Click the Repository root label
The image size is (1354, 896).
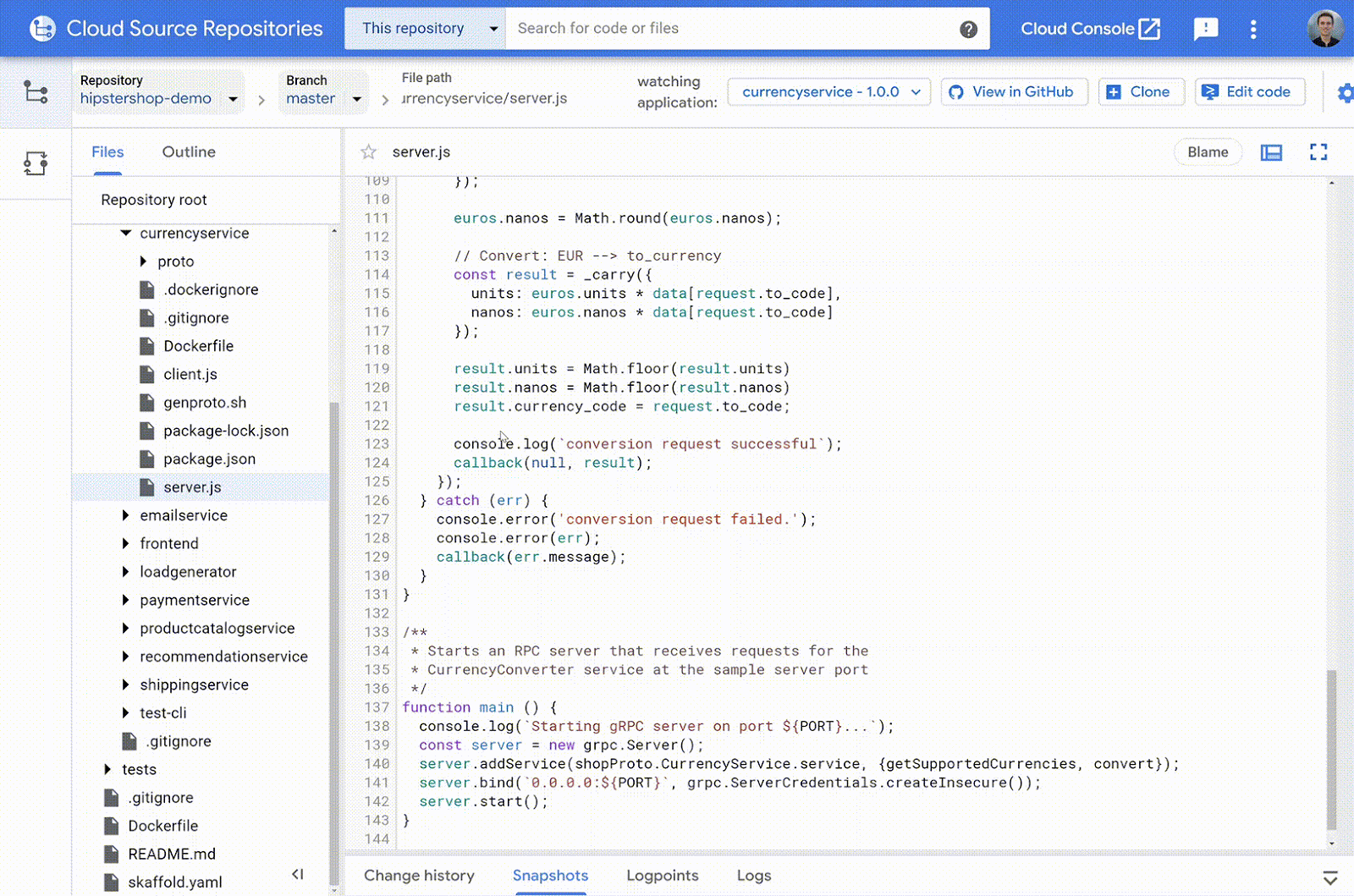coord(153,201)
